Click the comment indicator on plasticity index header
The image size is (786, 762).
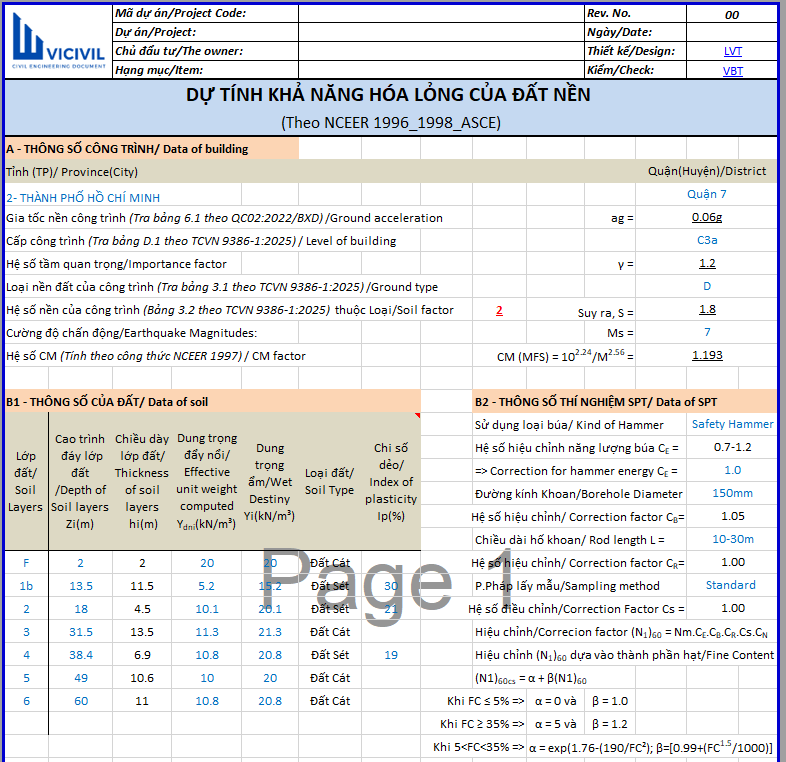click(418, 415)
